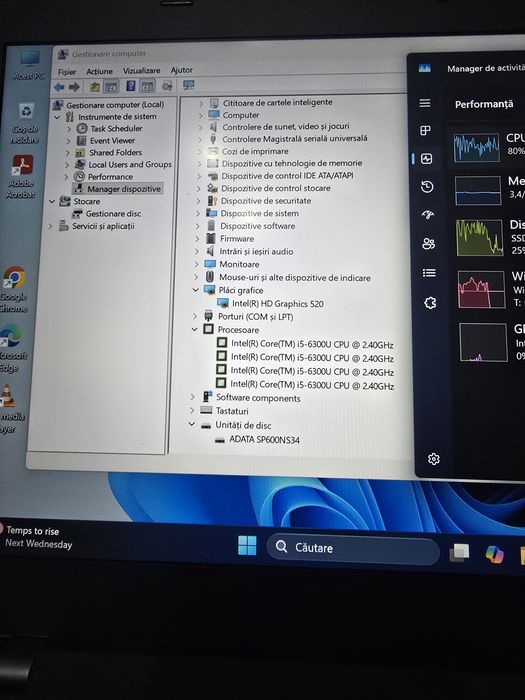Open Task Manager hamburger navigation menu

pyautogui.click(x=425, y=103)
